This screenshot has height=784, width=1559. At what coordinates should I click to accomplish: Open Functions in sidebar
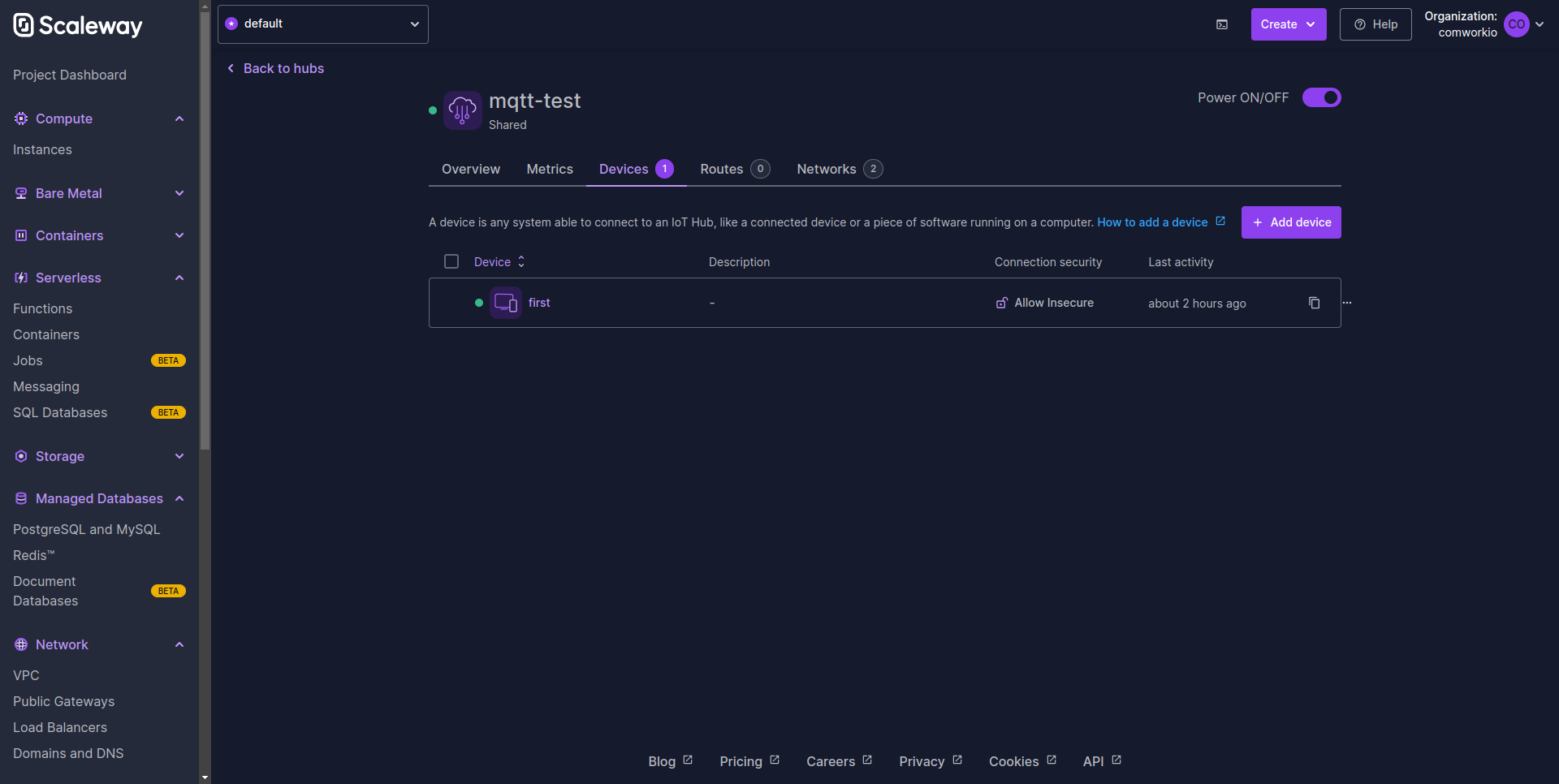[x=42, y=308]
